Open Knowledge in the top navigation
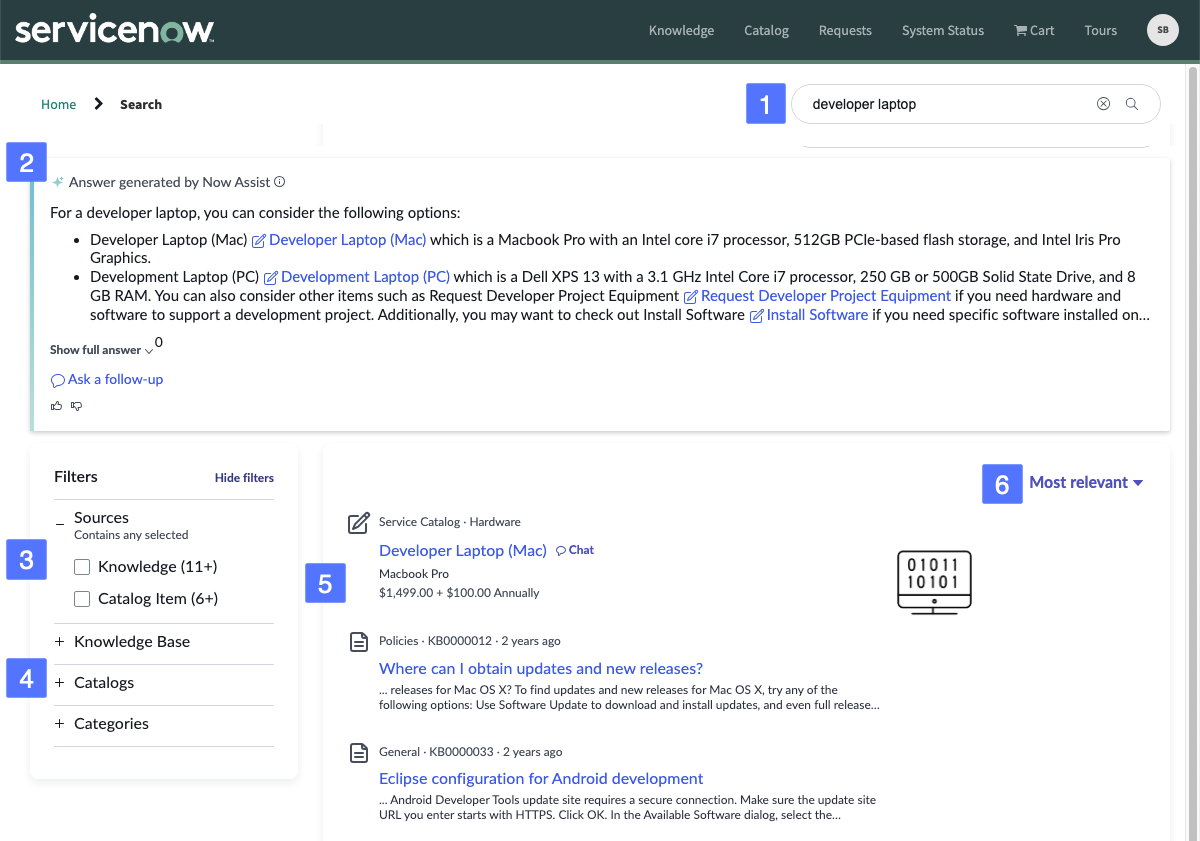1200x841 pixels. (x=681, y=30)
